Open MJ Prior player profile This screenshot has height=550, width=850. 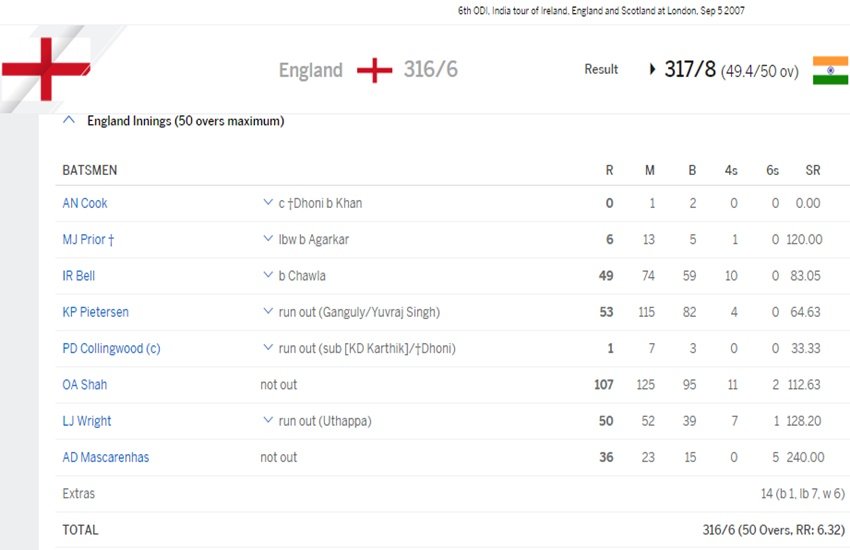click(x=89, y=239)
